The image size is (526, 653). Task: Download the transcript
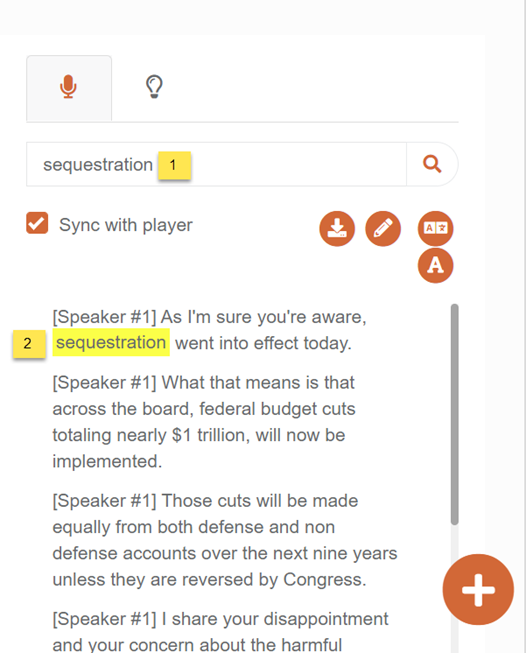click(337, 229)
